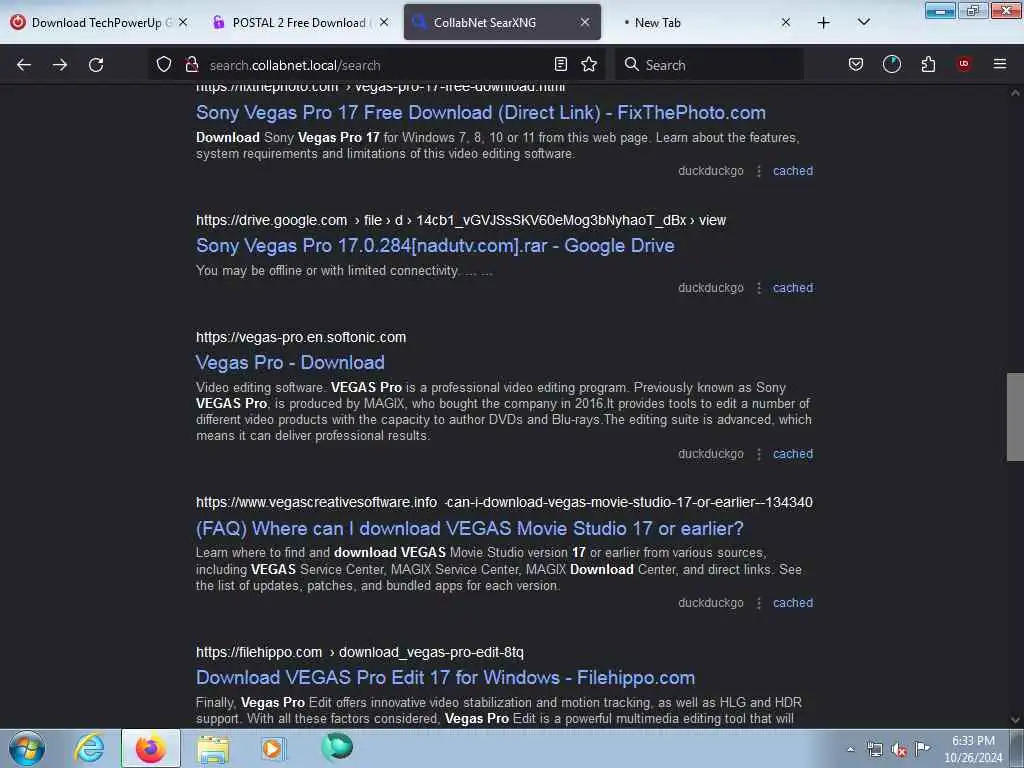This screenshot has height=768, width=1024.
Task: Close the Download TechPowerUp tab
Action: coord(184,22)
